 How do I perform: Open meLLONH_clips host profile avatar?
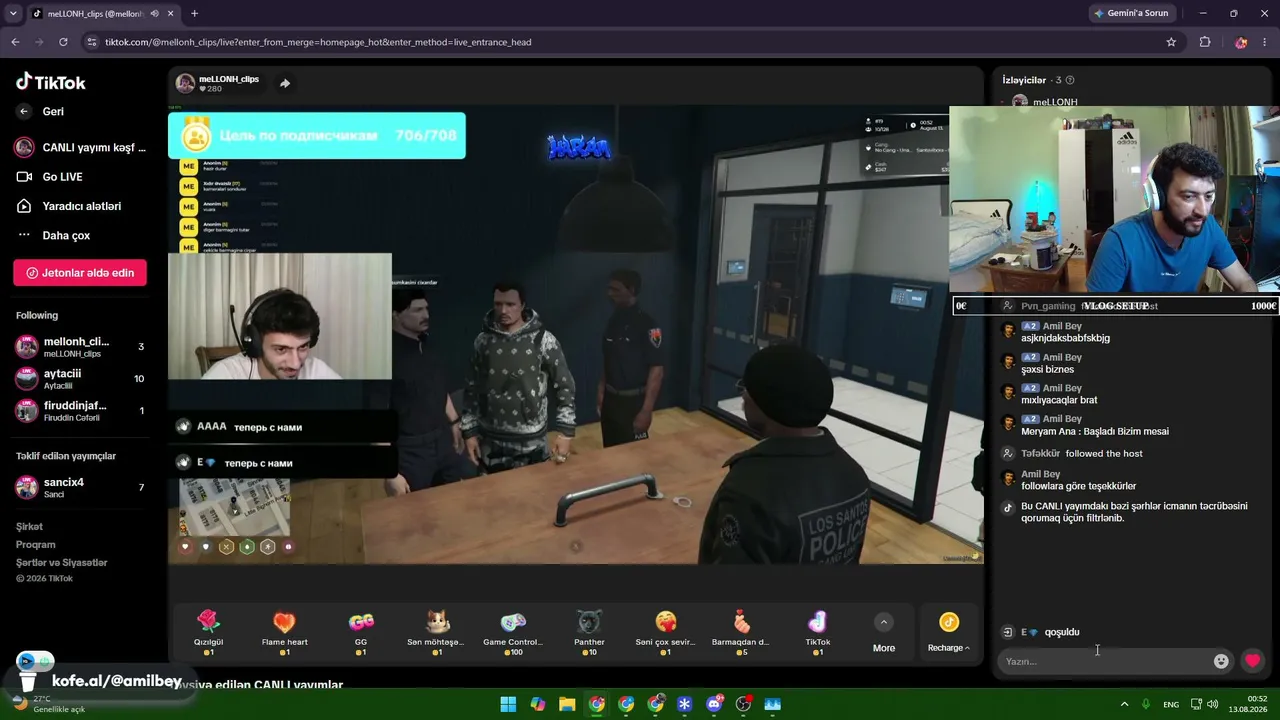click(185, 83)
